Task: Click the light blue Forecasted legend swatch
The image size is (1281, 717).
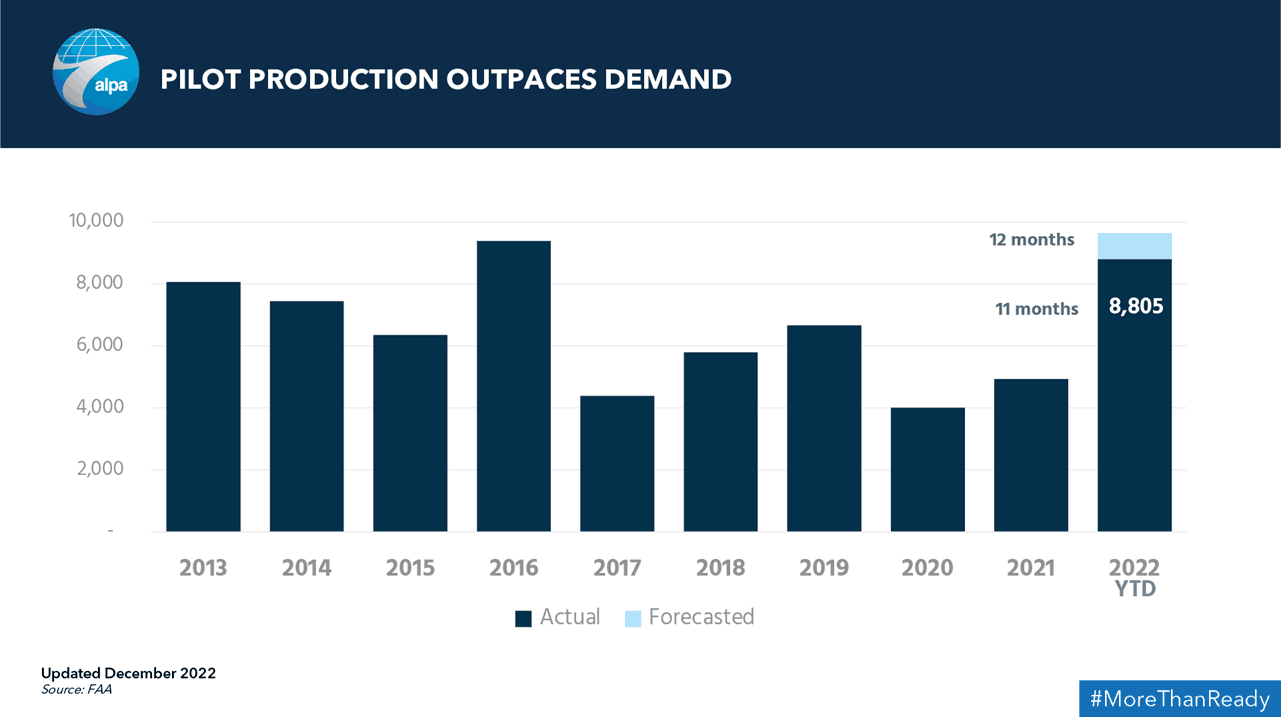Action: point(633,619)
